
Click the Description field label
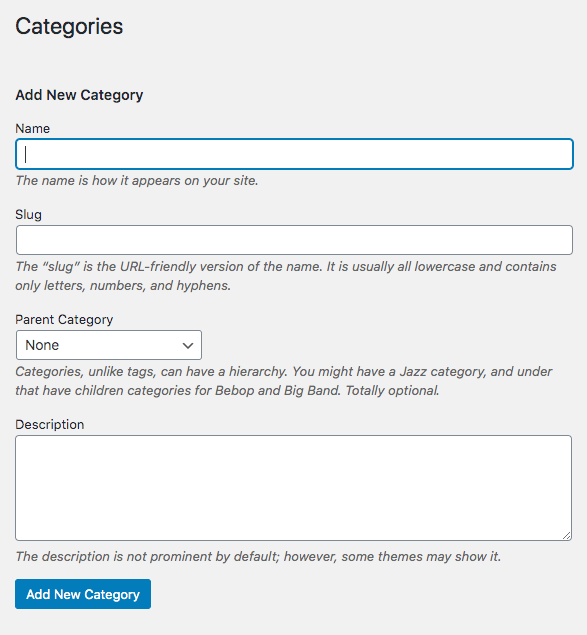tap(50, 424)
